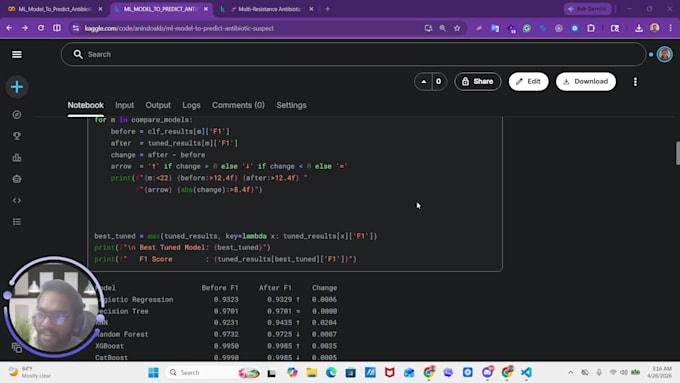Open the Google Translate extension icon
Viewport: 680px width, 383px height.
[x=495, y=28]
